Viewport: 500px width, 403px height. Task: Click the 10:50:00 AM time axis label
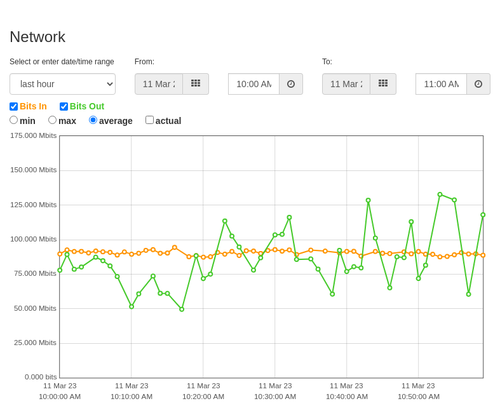coord(419,397)
